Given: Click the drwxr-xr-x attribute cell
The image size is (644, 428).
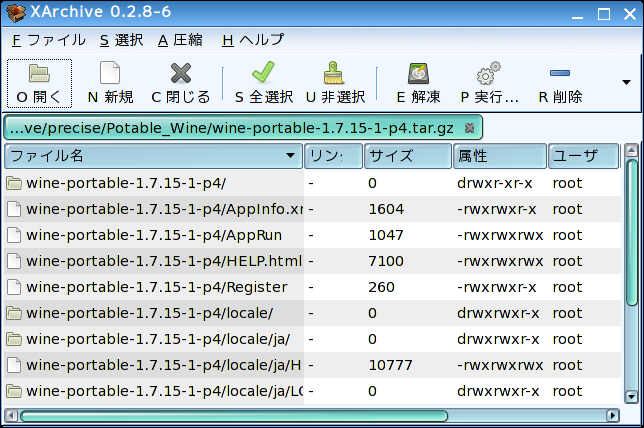Looking at the screenshot, I should click(494, 183).
